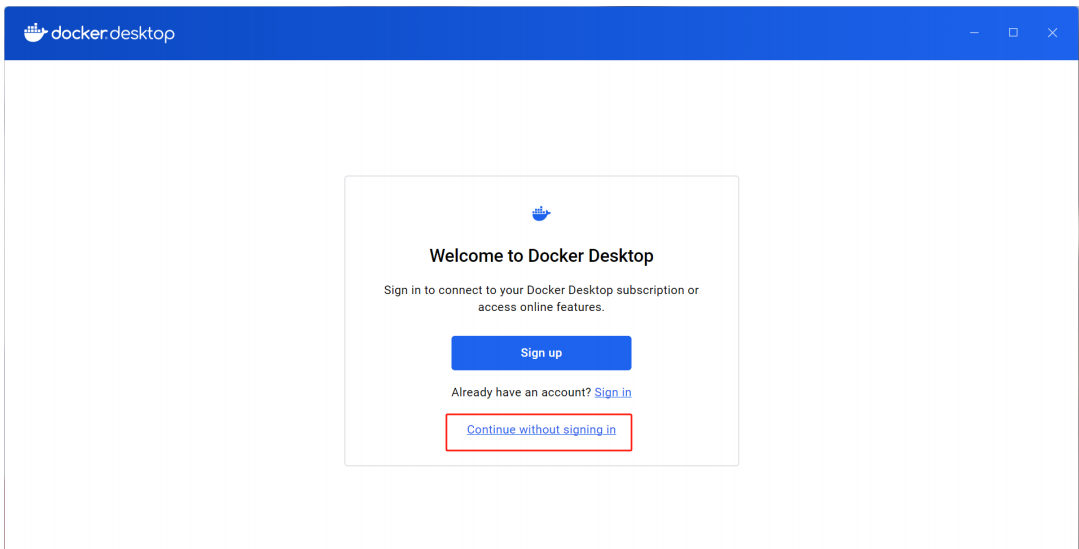Screen dimensions: 1079x549
Task: Choose Continue without signing in
Action: (x=541, y=430)
